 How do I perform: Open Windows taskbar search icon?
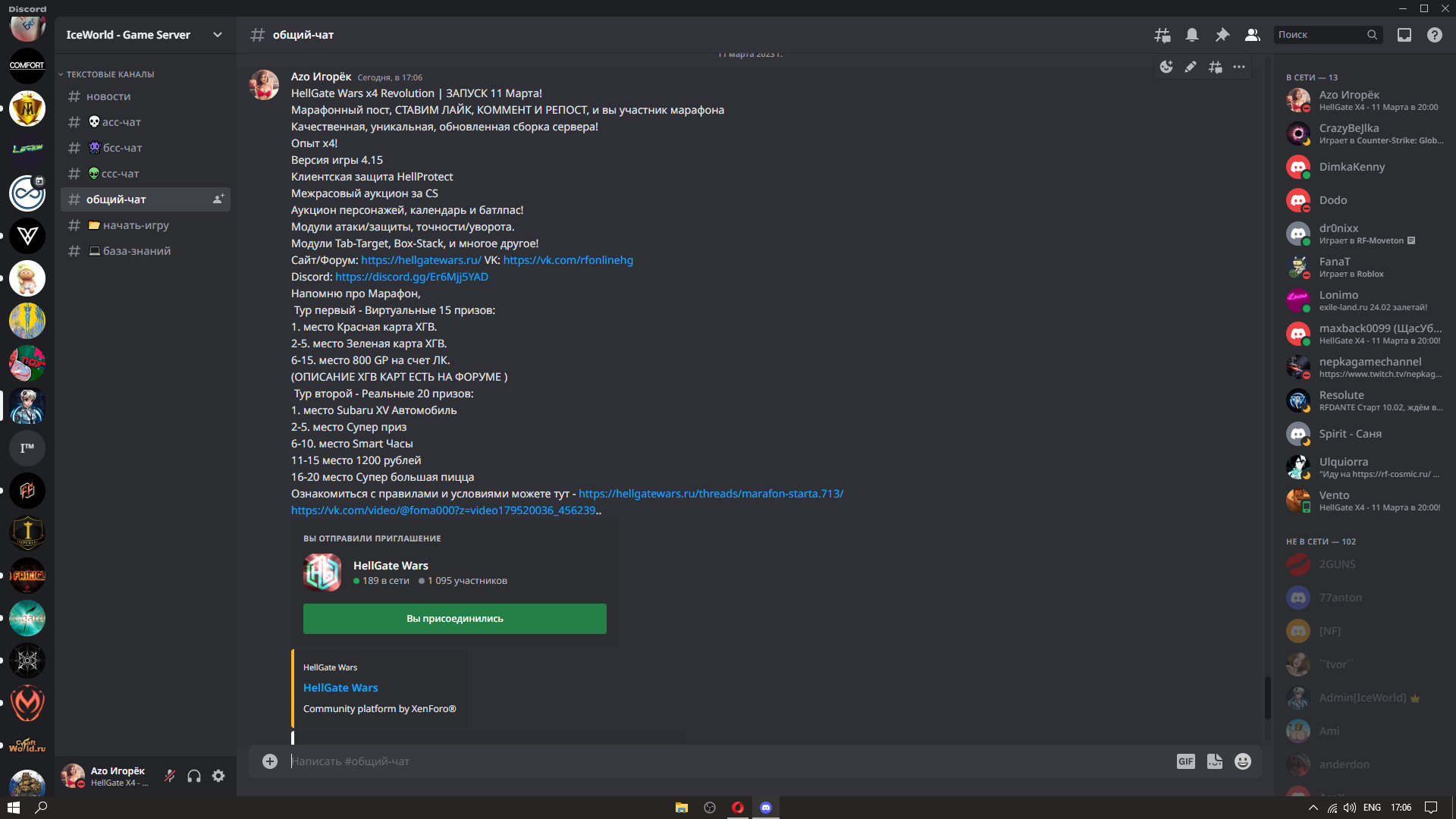pos(42,808)
